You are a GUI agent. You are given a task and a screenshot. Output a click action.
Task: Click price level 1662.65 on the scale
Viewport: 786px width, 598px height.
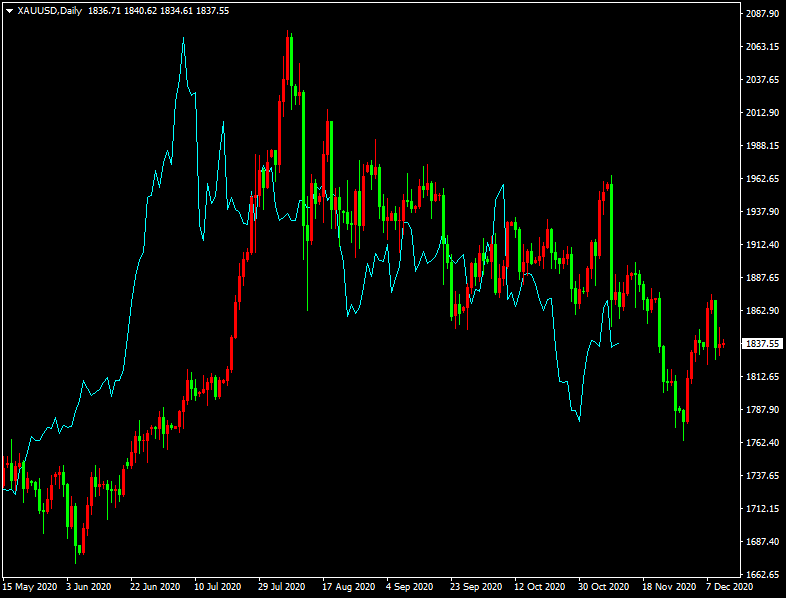point(762,575)
